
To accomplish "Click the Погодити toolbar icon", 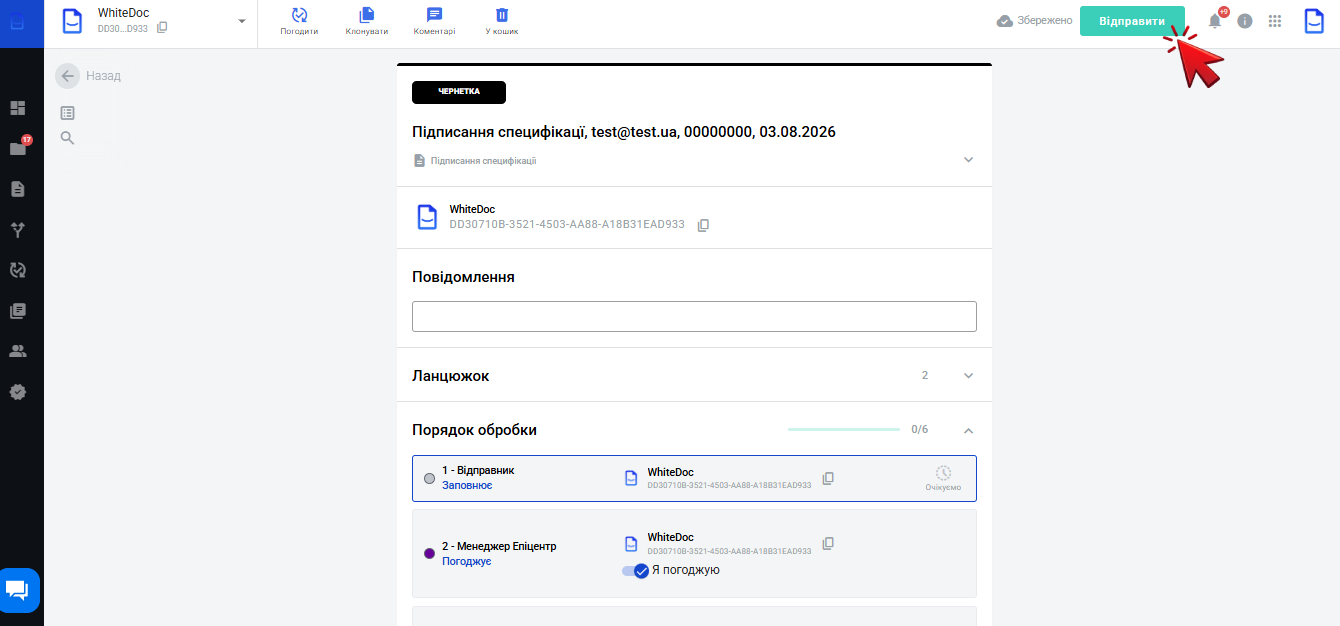I will [x=299, y=15].
